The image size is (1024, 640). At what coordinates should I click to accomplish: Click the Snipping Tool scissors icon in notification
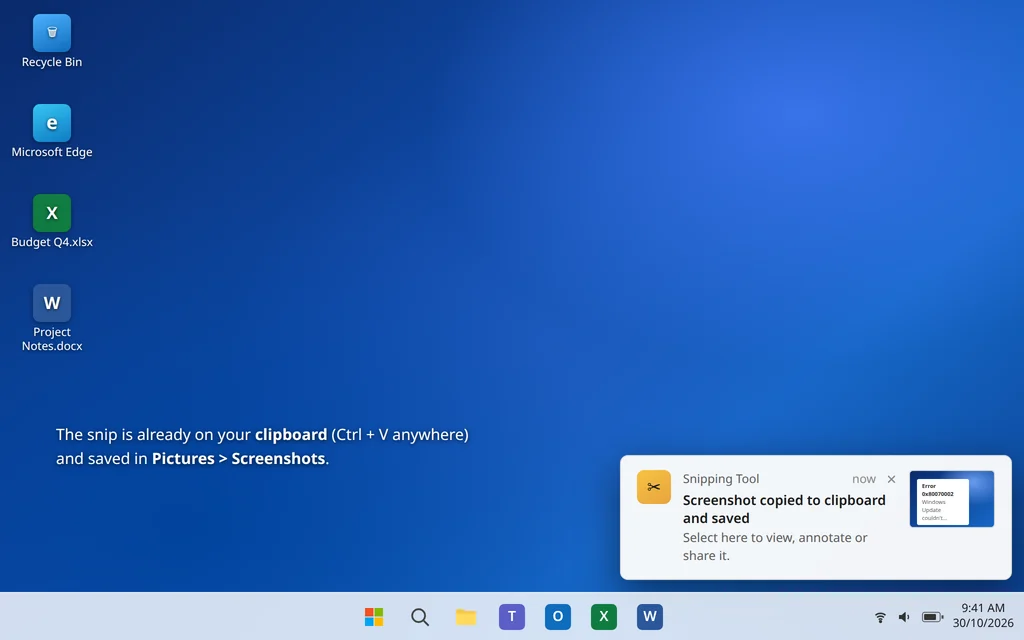tap(654, 487)
